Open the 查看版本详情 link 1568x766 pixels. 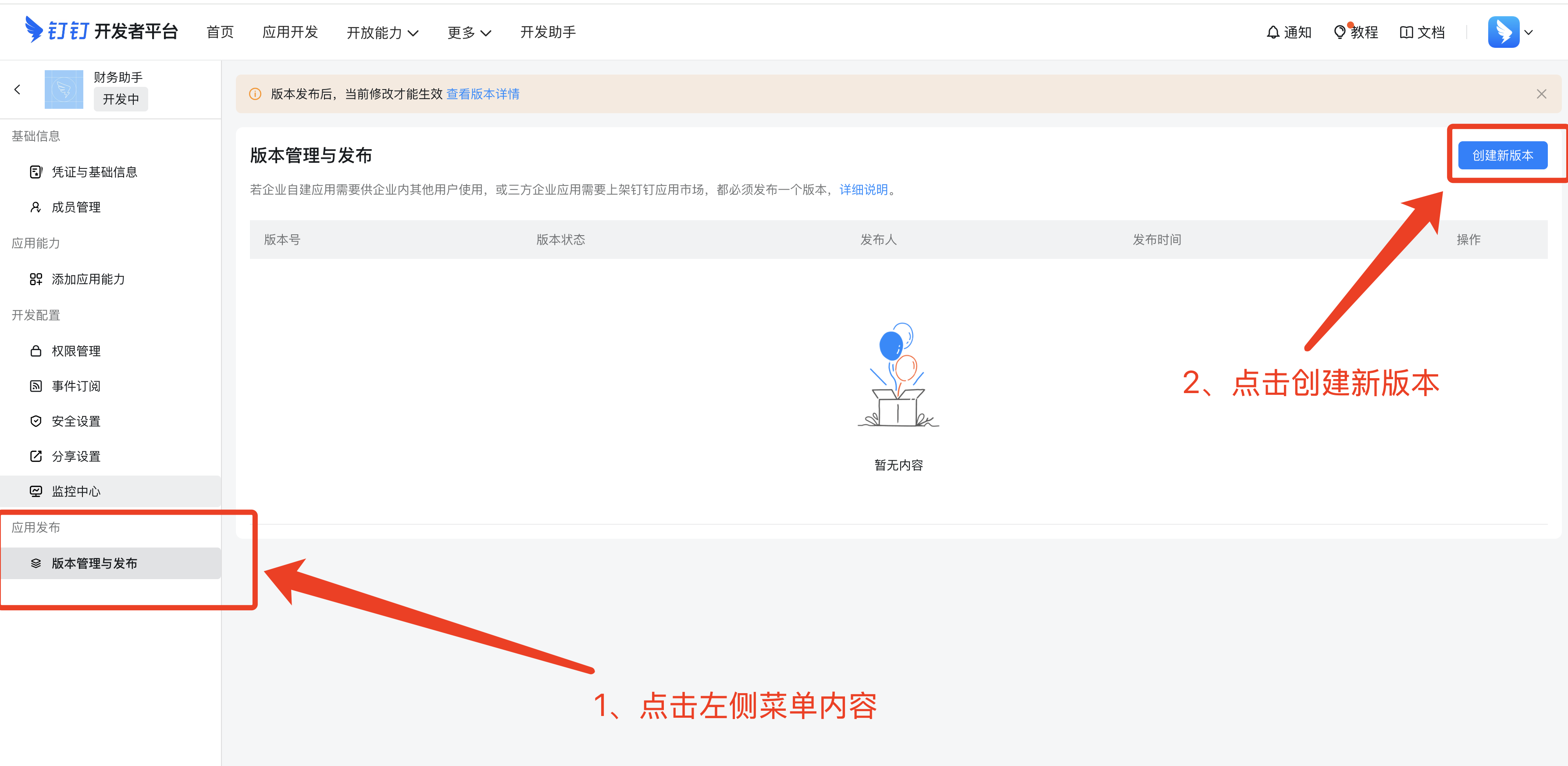(x=483, y=94)
